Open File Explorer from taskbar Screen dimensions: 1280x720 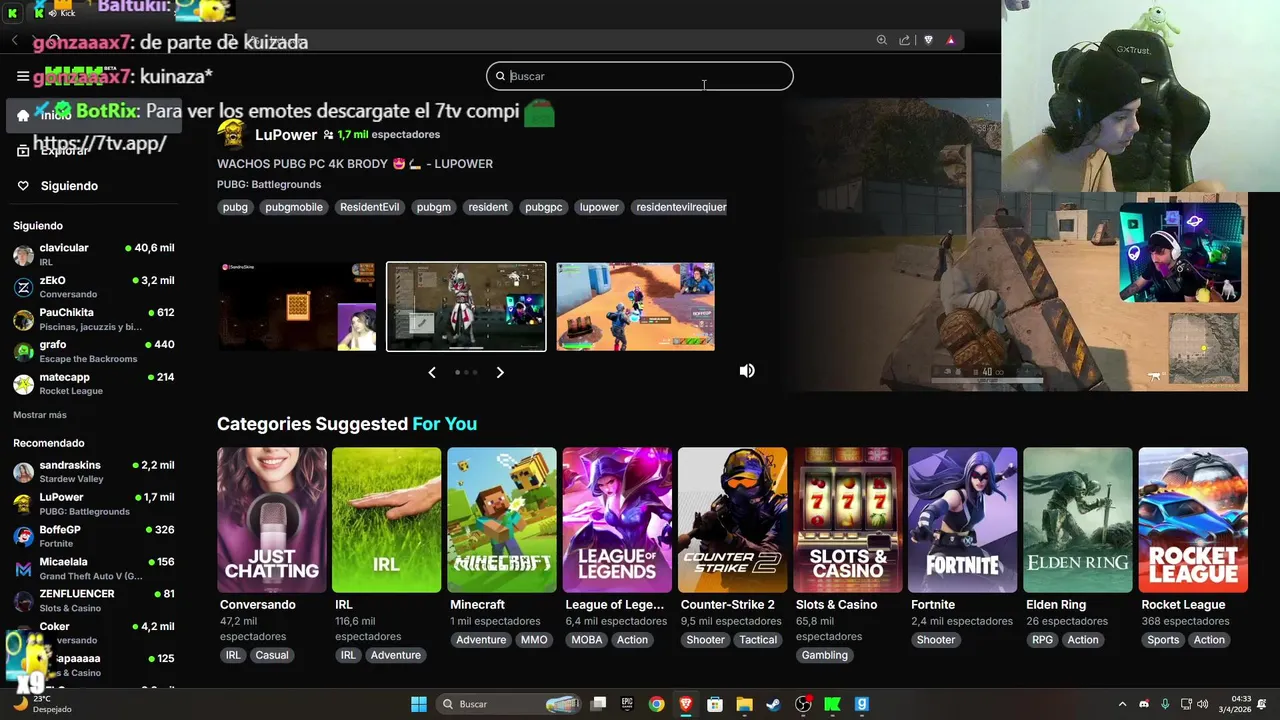[744, 704]
